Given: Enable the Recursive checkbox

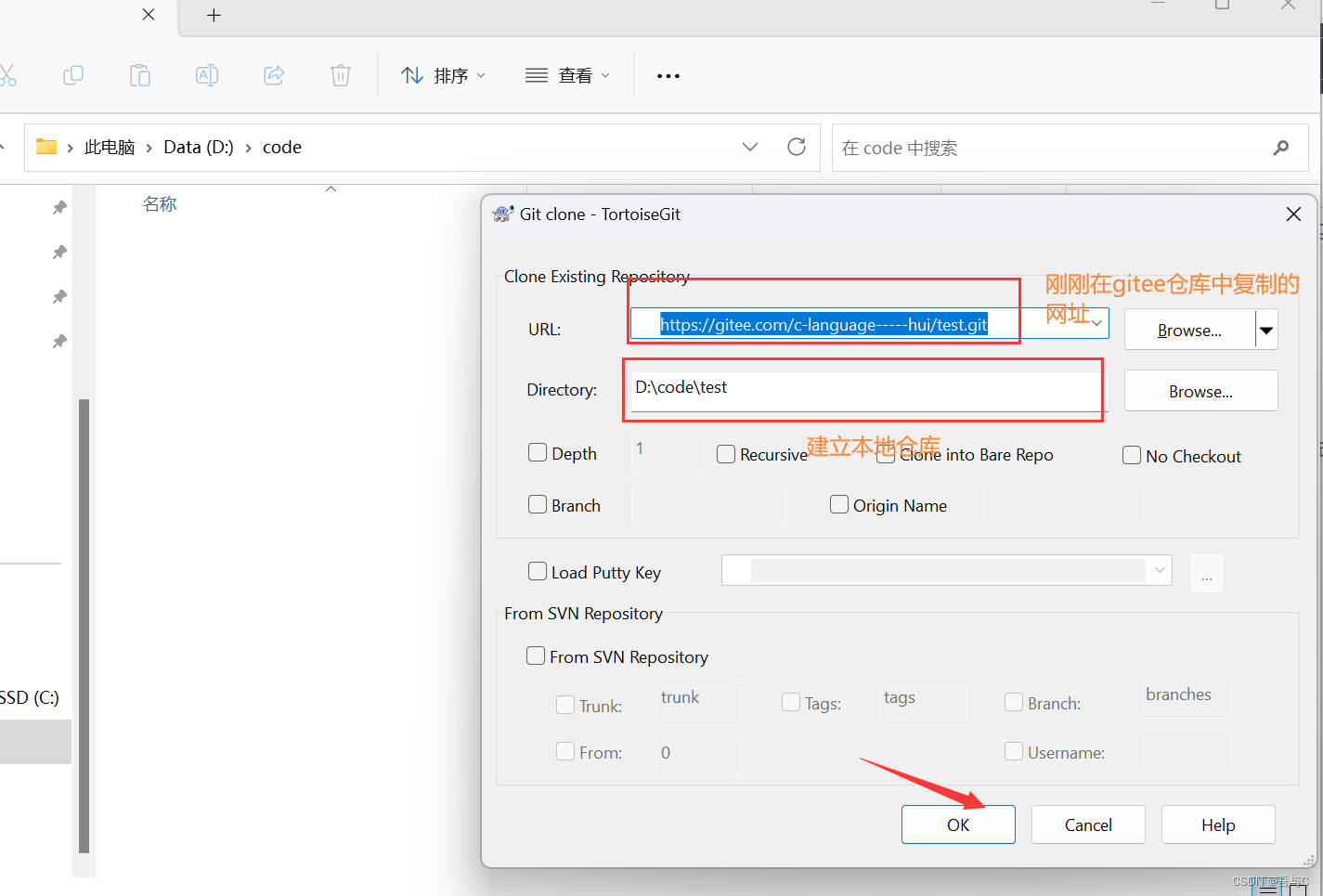Looking at the screenshot, I should click(x=726, y=454).
